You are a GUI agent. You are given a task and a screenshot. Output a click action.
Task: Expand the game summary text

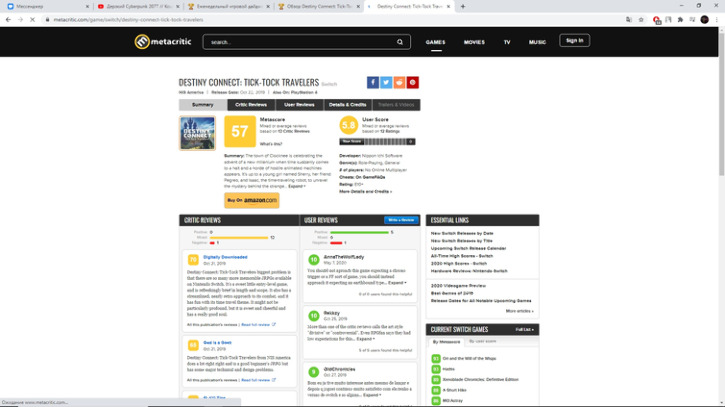pyautogui.click(x=296, y=186)
